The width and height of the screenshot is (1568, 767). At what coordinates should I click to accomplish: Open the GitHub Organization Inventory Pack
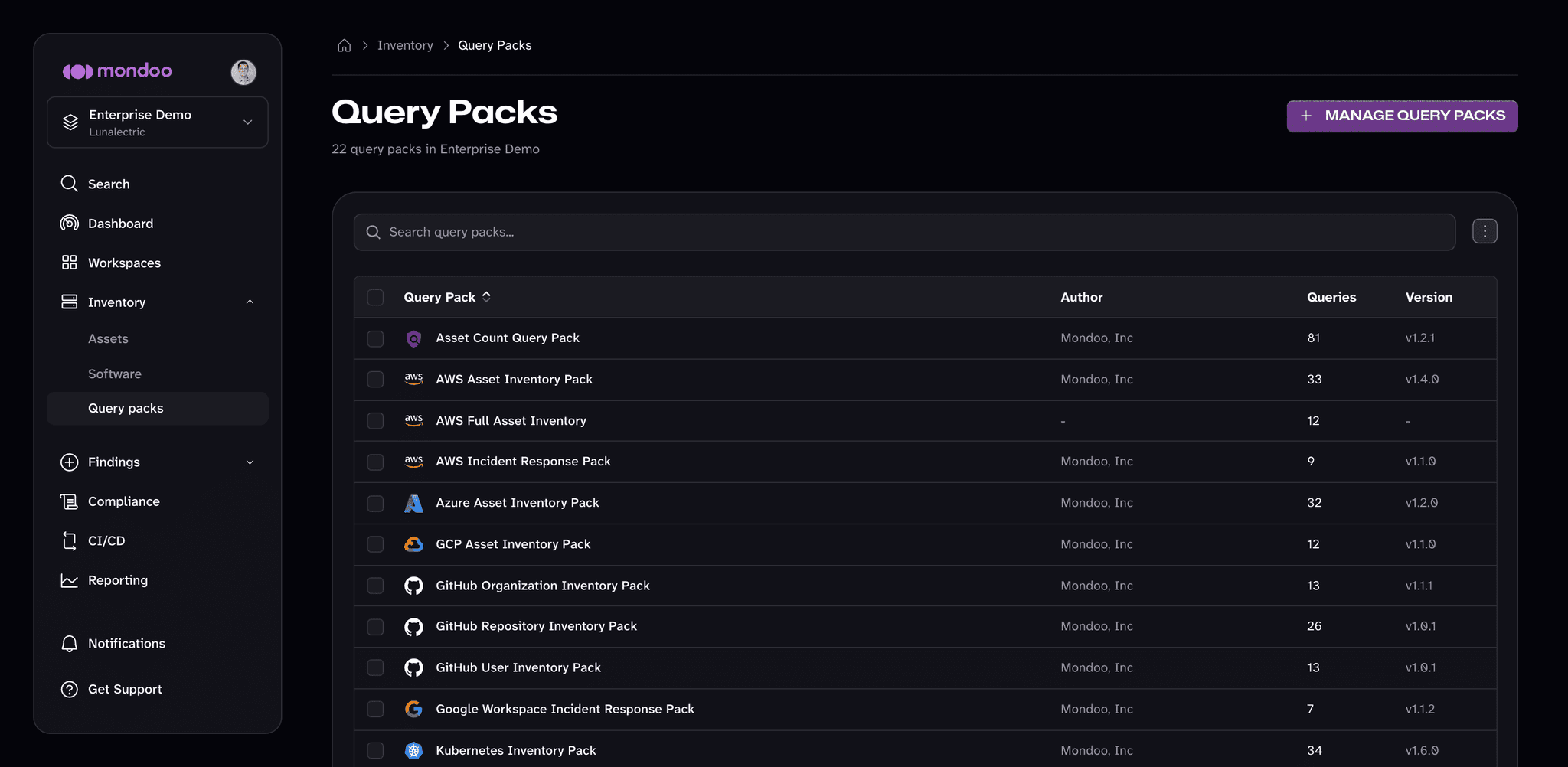click(x=543, y=586)
